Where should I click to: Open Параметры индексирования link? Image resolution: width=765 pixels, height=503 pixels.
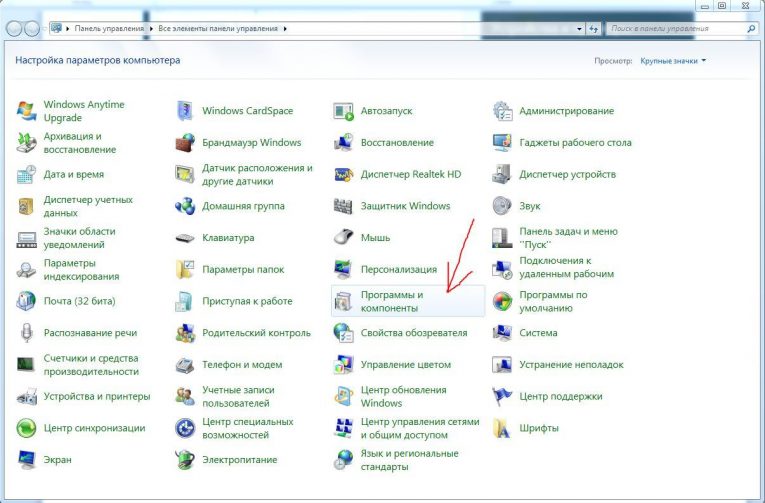pyautogui.click(x=81, y=270)
